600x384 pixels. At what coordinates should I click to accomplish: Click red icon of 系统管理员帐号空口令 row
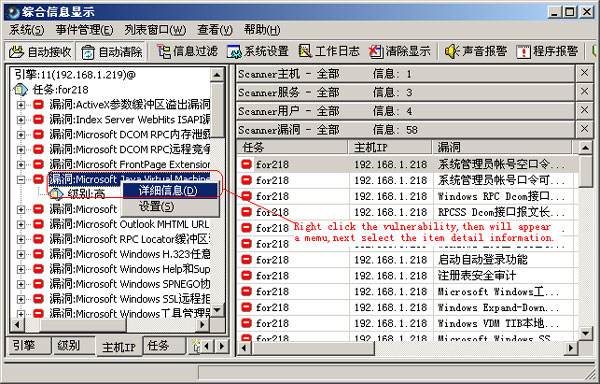tap(246, 164)
